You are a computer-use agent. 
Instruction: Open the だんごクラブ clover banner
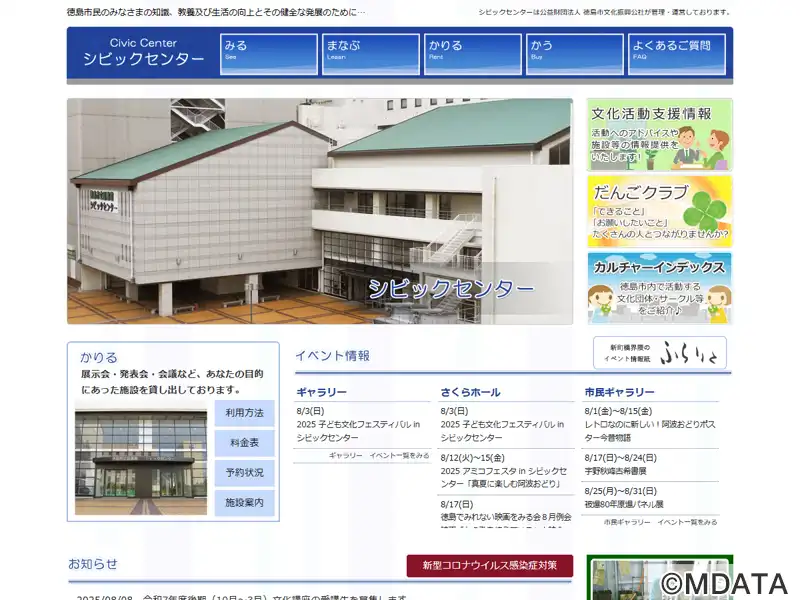tap(660, 211)
